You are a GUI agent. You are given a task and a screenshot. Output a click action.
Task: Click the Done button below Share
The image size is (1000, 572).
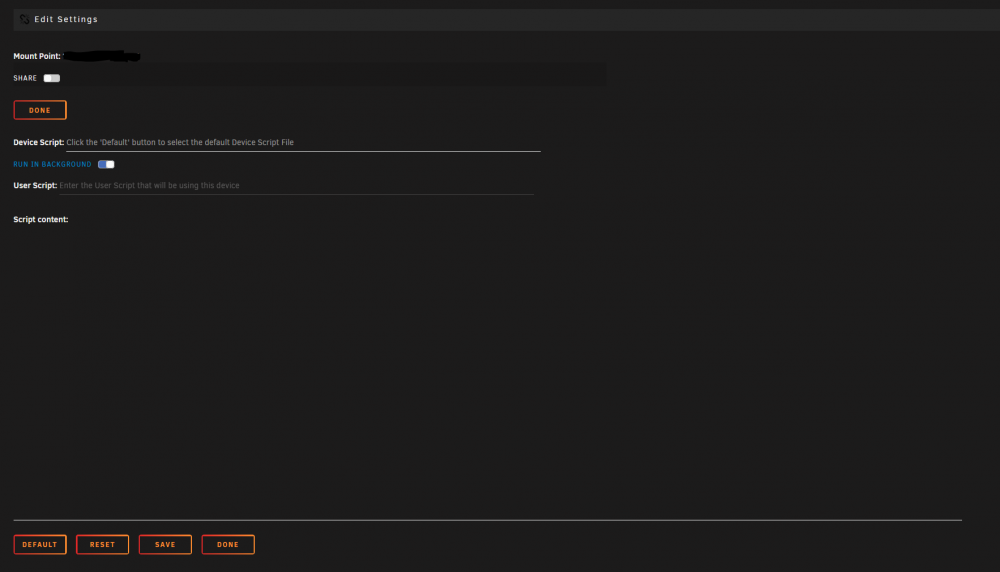click(40, 110)
